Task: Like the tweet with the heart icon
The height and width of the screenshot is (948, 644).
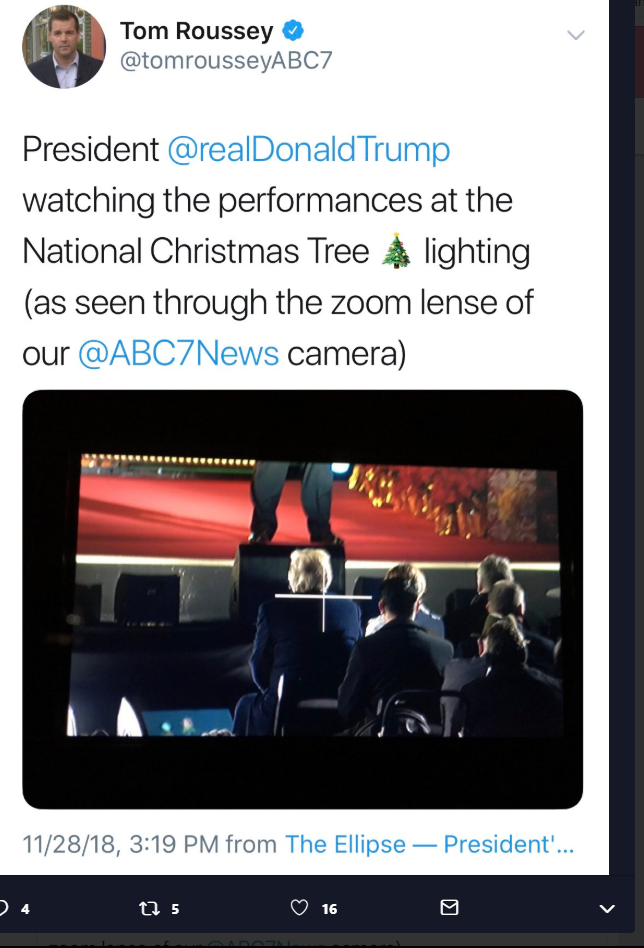Action: point(299,908)
